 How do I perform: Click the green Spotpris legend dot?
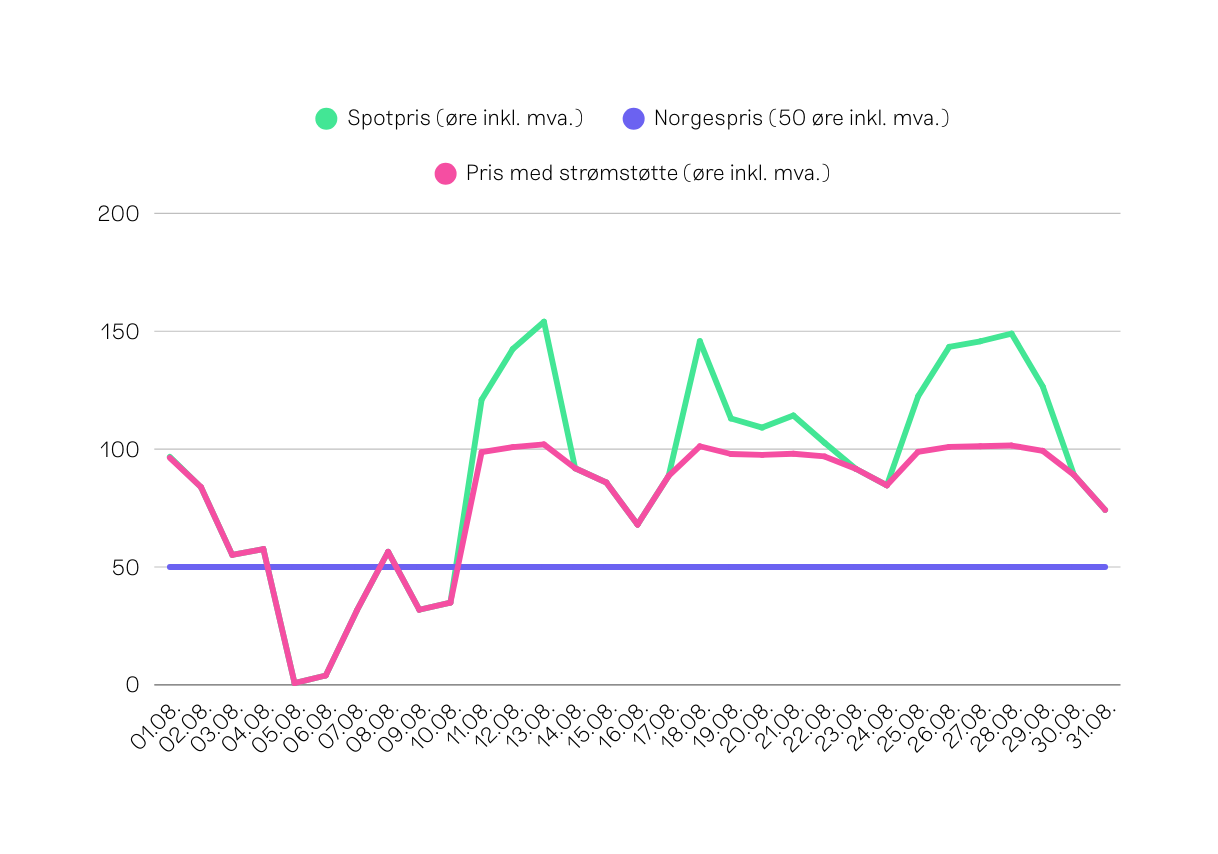pos(327,118)
